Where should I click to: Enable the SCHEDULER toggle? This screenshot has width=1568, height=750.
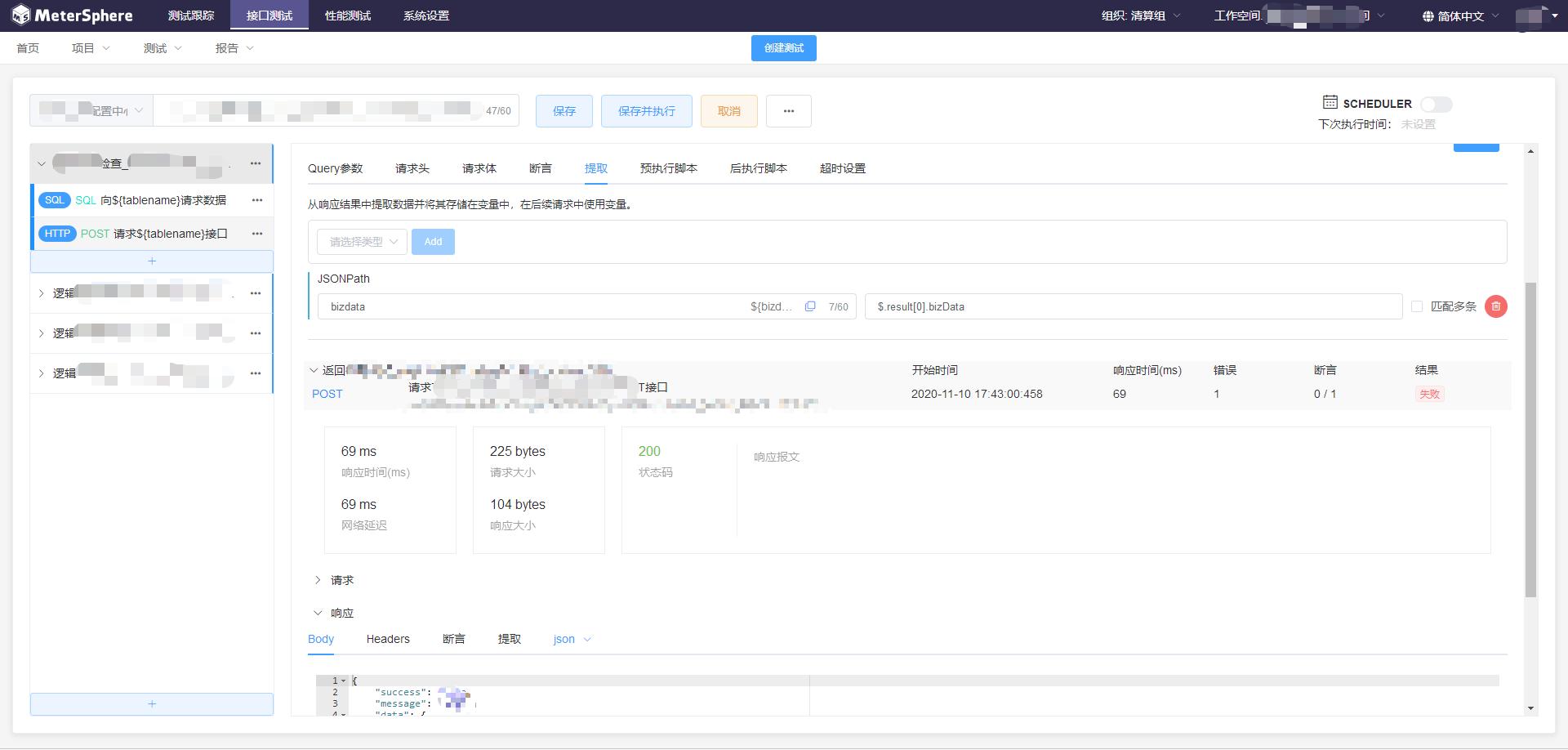click(x=1437, y=104)
